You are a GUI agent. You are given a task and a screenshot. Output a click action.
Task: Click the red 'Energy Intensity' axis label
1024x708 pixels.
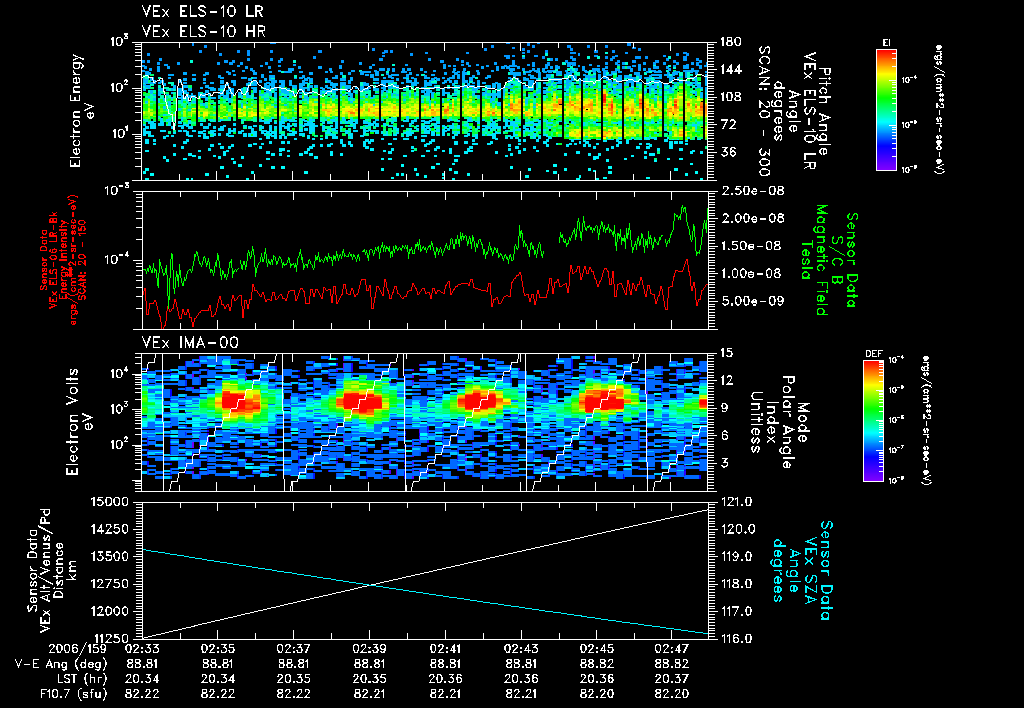64,259
